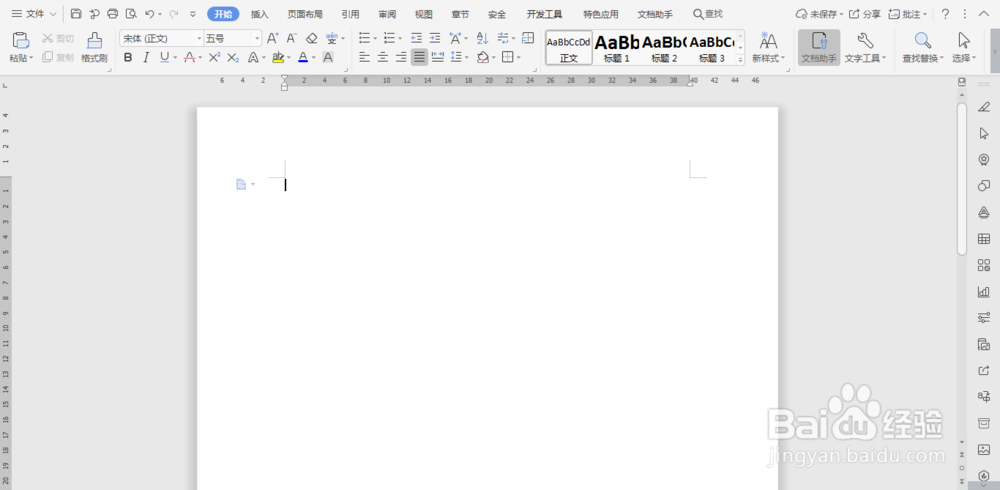Collapse the ribbon with the up chevron
Image resolution: width=1000 pixels, height=490 pixels.
[x=982, y=14]
